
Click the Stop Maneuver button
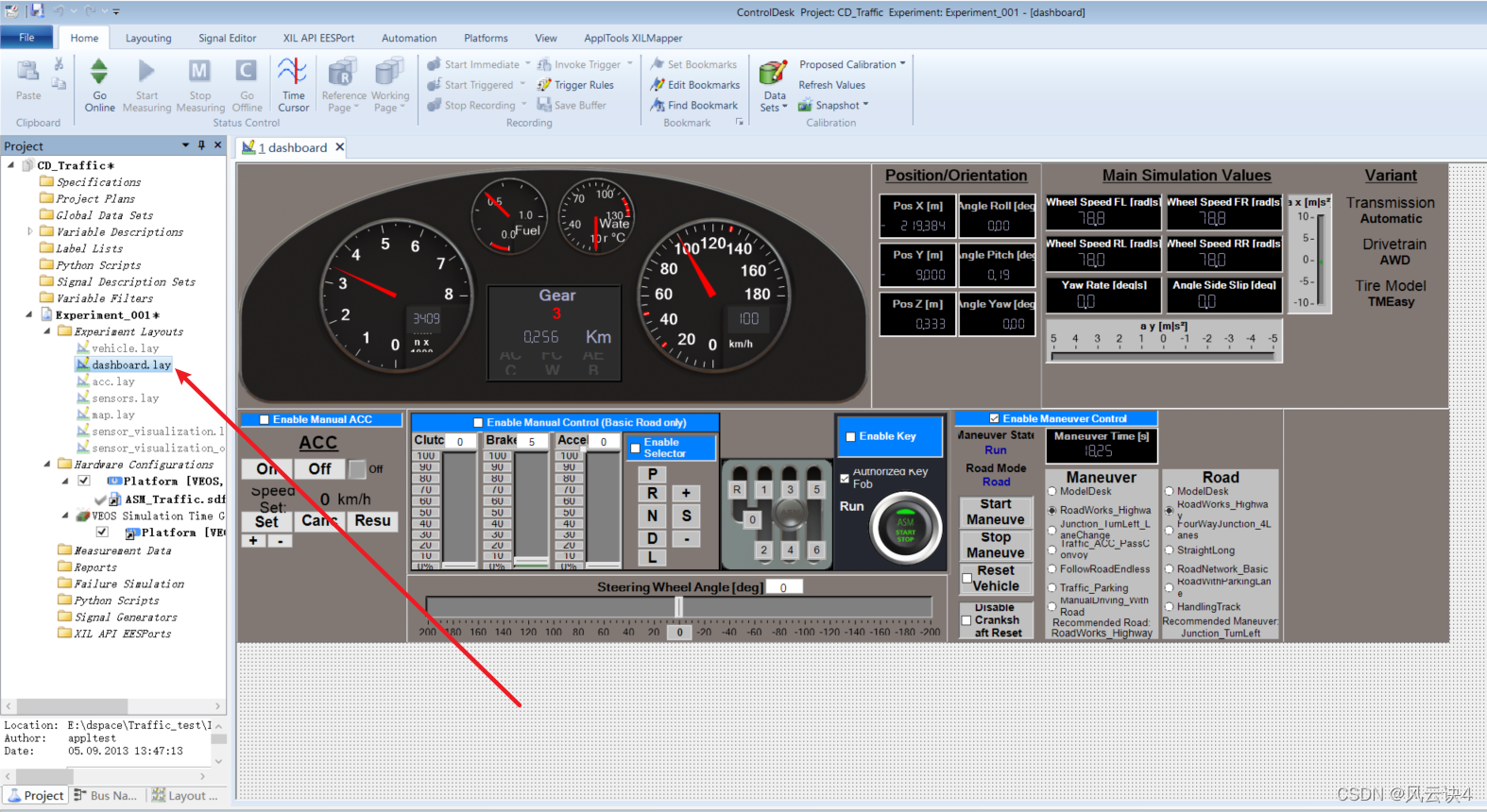[996, 545]
